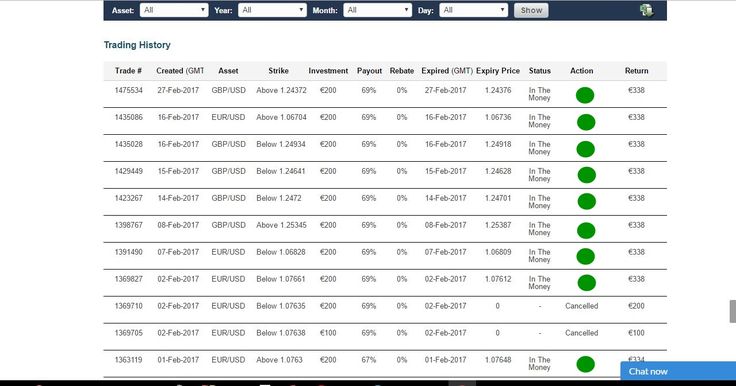
Task: Click the green status circle for trade 1398767
Action: [586, 231]
